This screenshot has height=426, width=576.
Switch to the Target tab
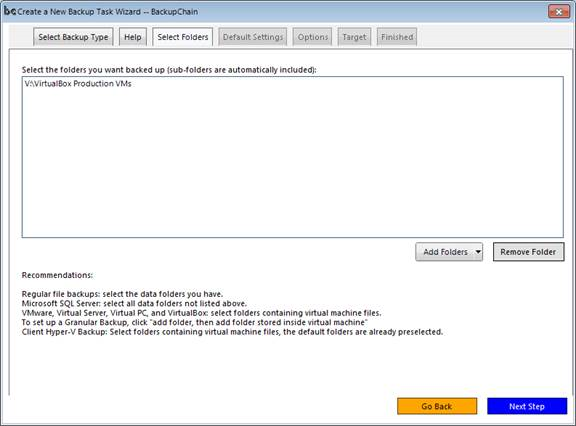point(354,37)
